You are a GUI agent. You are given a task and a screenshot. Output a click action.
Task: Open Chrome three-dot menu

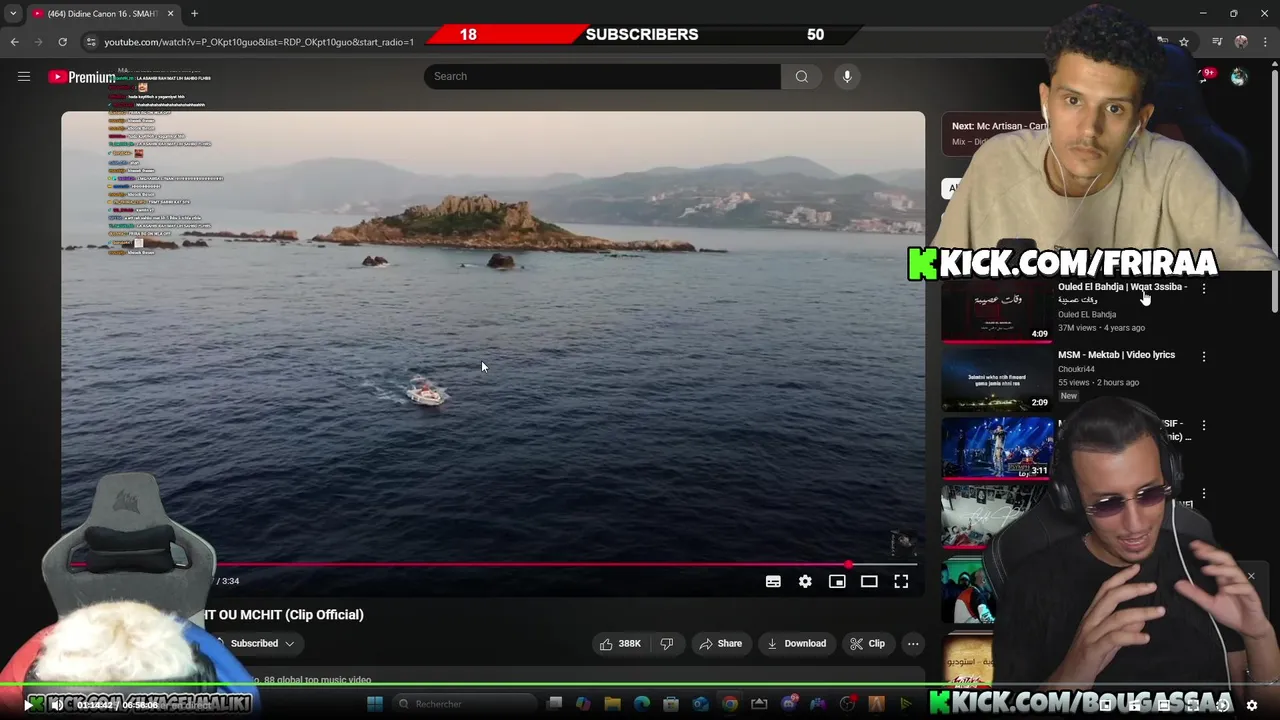1265,42
